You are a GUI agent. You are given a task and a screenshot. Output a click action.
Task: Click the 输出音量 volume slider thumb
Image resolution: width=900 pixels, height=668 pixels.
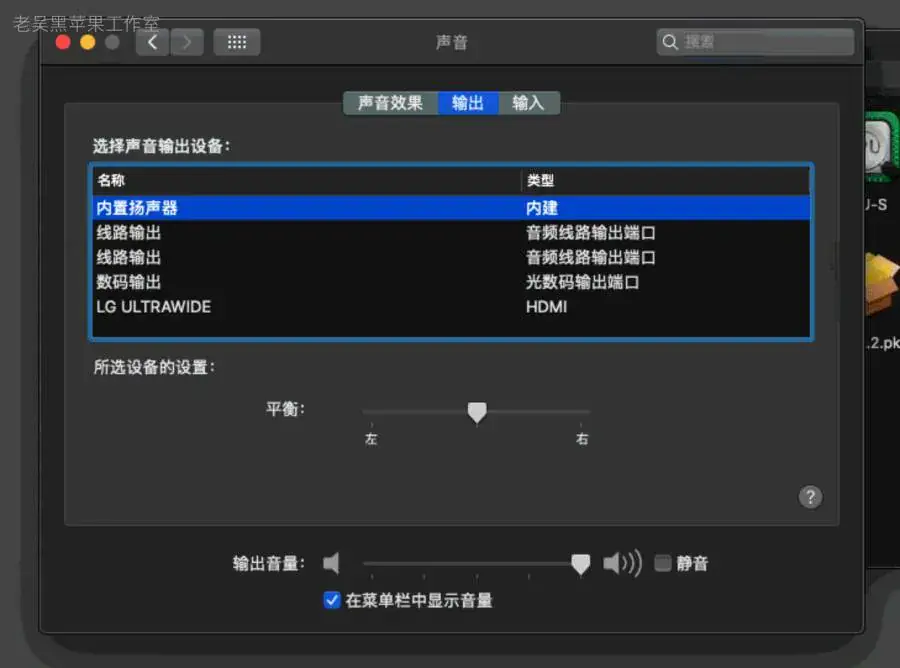pos(581,564)
